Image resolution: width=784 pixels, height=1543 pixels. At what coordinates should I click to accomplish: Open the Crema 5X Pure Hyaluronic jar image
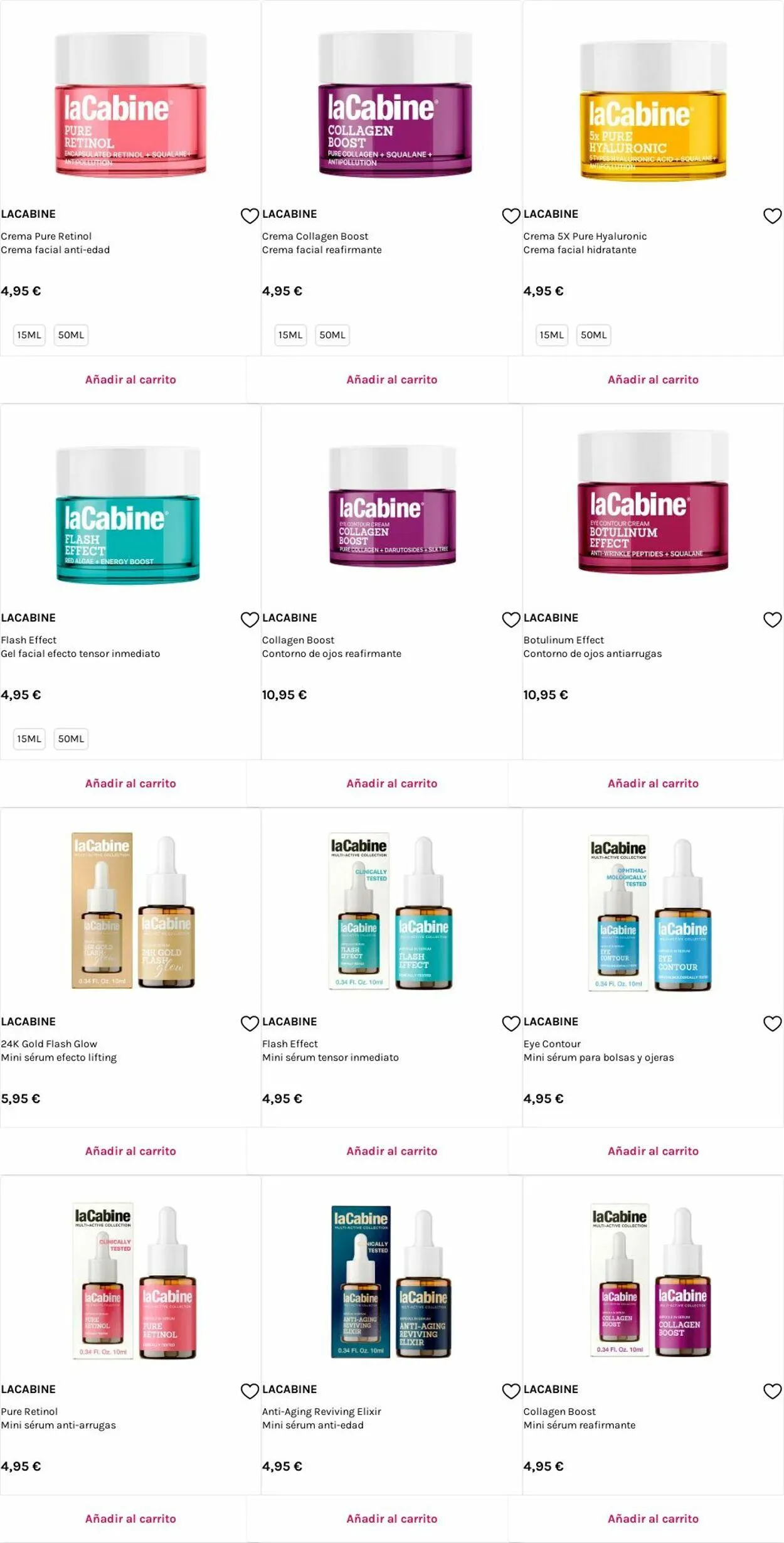tap(653, 110)
